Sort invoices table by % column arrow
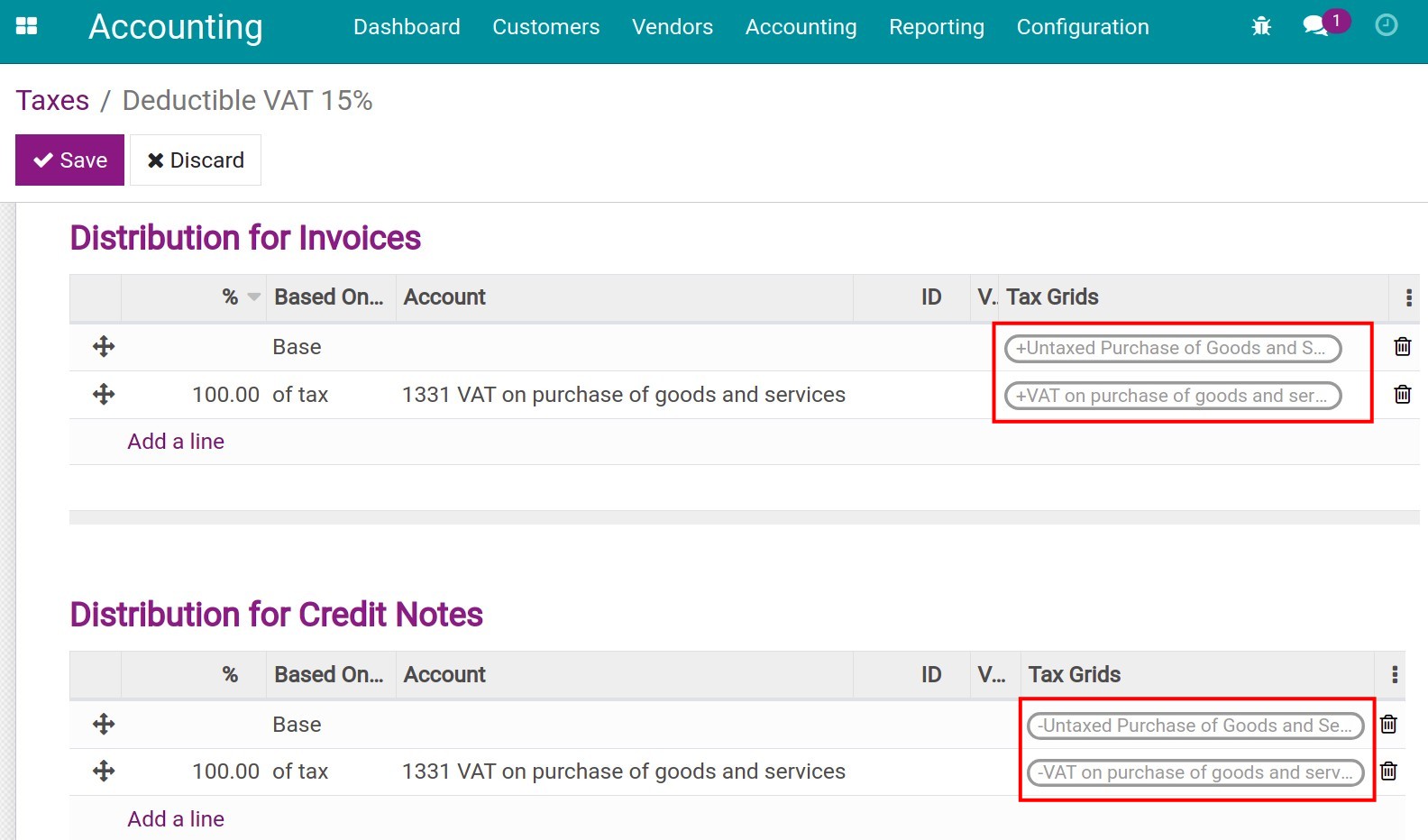Screen dimensions: 1428x840 tap(254, 297)
